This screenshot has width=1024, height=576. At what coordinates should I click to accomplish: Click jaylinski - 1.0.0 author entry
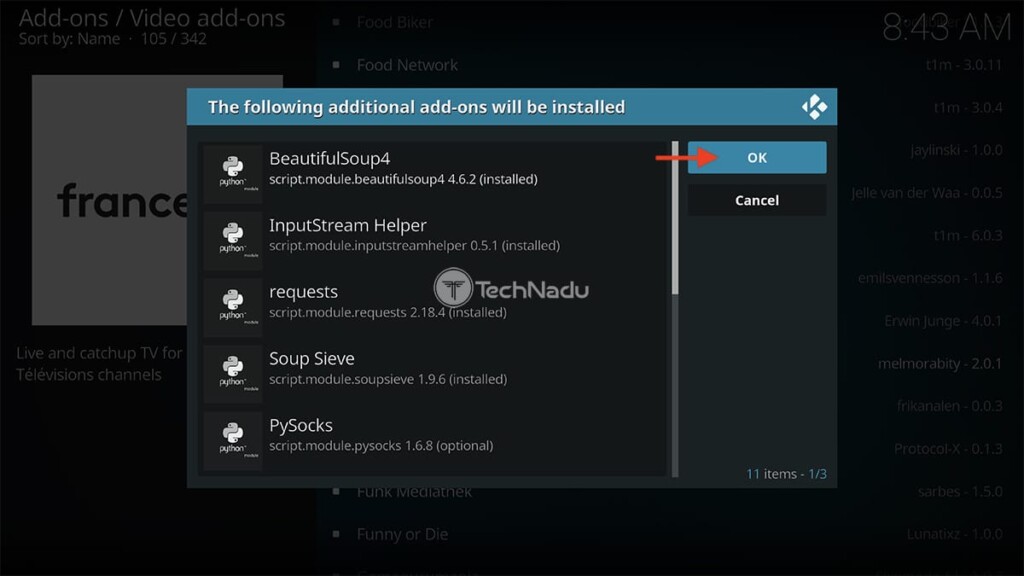pos(957,150)
